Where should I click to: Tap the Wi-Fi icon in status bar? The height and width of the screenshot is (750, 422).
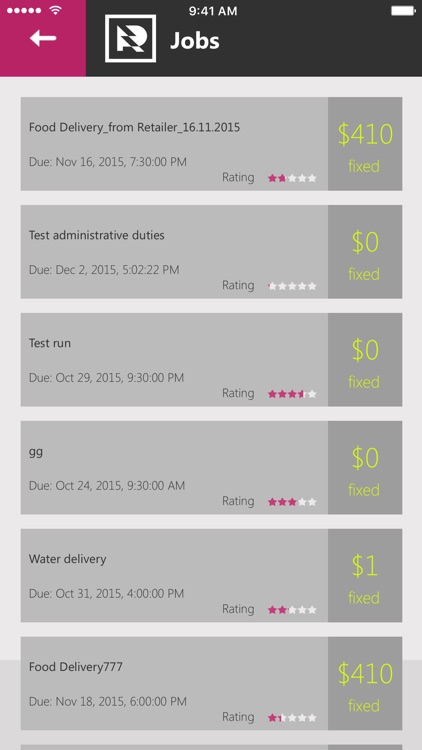point(56,11)
